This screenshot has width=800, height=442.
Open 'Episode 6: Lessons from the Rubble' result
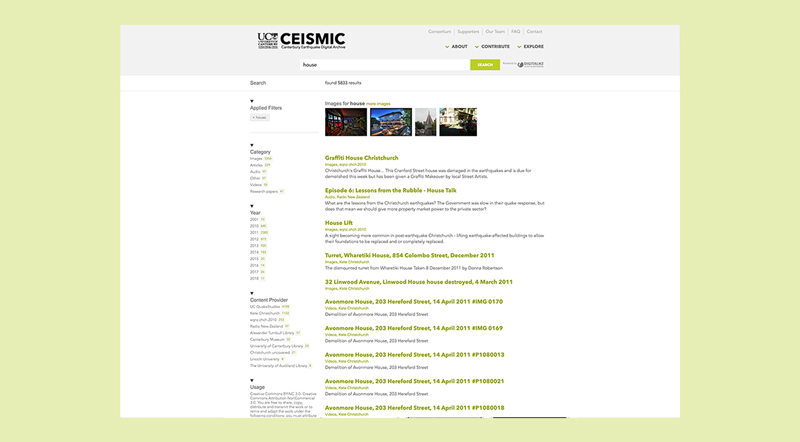pyautogui.click(x=391, y=190)
